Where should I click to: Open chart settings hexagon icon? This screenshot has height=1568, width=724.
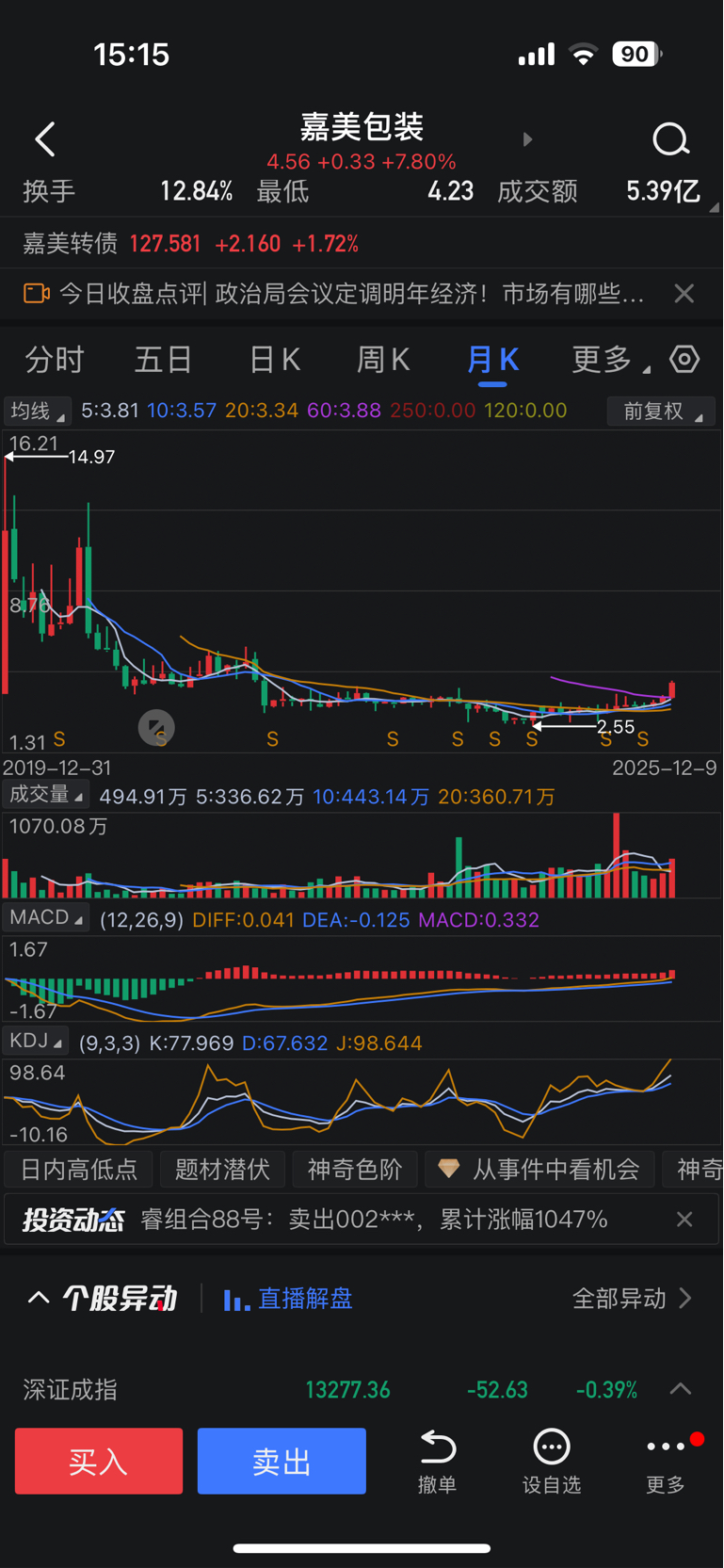point(684,359)
